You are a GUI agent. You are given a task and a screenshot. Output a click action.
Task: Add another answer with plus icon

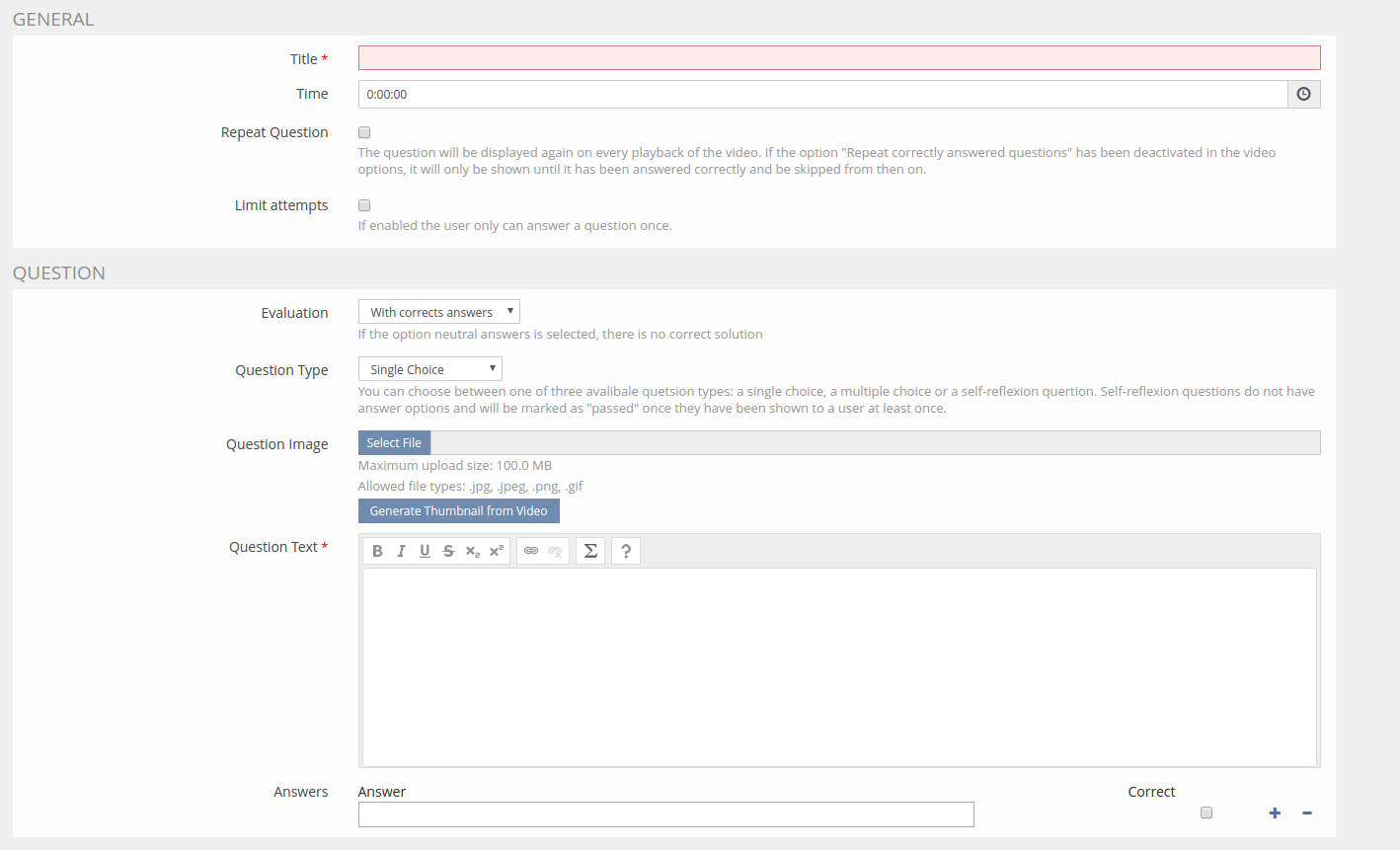click(x=1275, y=812)
